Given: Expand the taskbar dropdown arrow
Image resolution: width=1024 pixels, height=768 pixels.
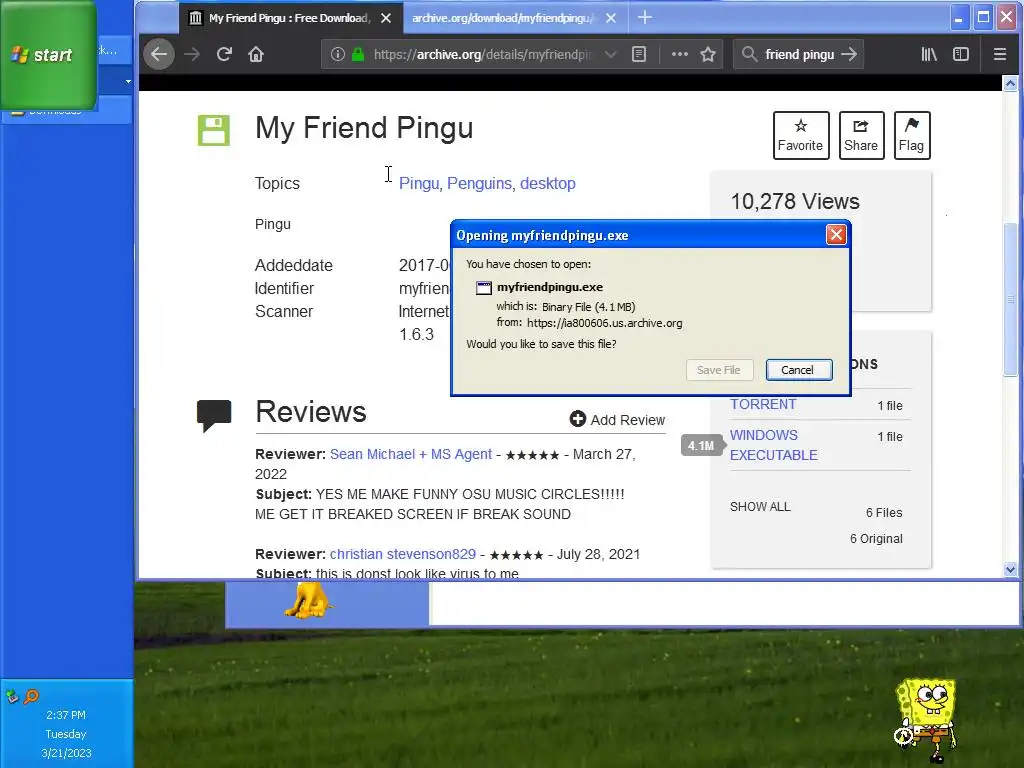Looking at the screenshot, I should tap(128, 82).
